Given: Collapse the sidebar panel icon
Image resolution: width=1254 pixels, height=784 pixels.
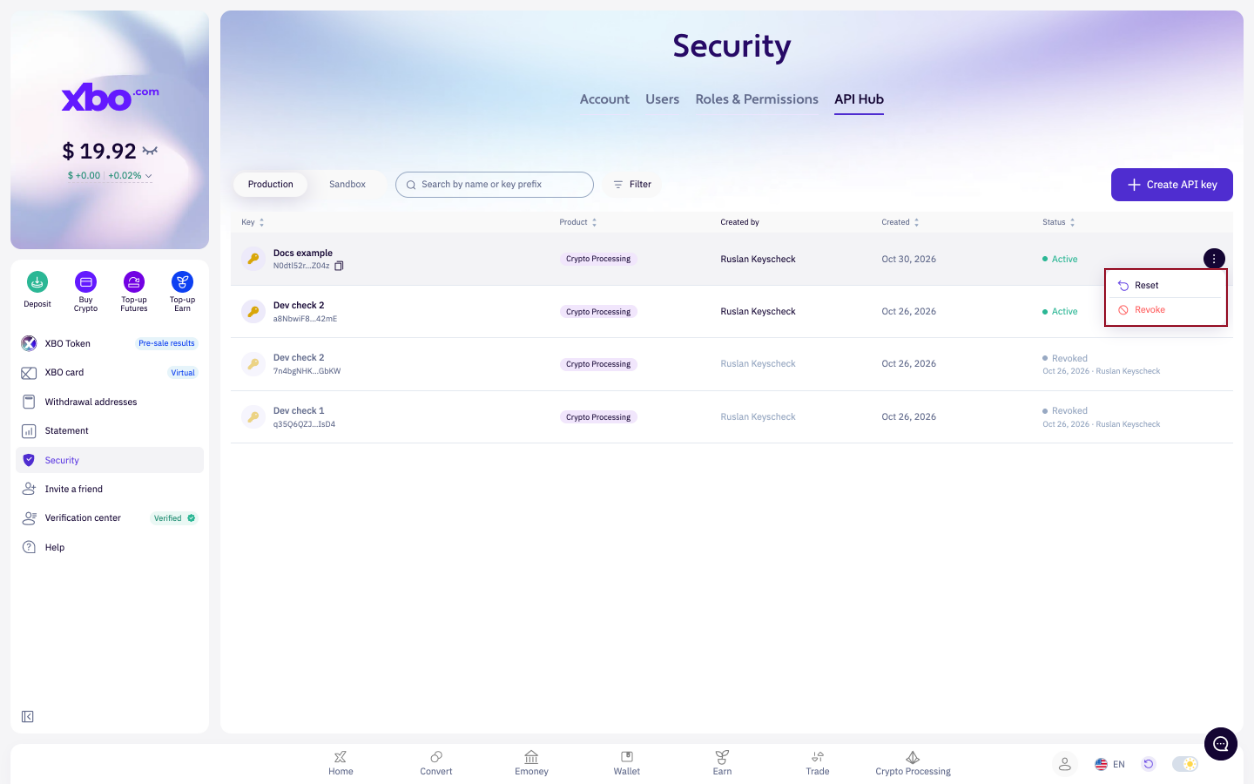Looking at the screenshot, I should click(x=28, y=716).
